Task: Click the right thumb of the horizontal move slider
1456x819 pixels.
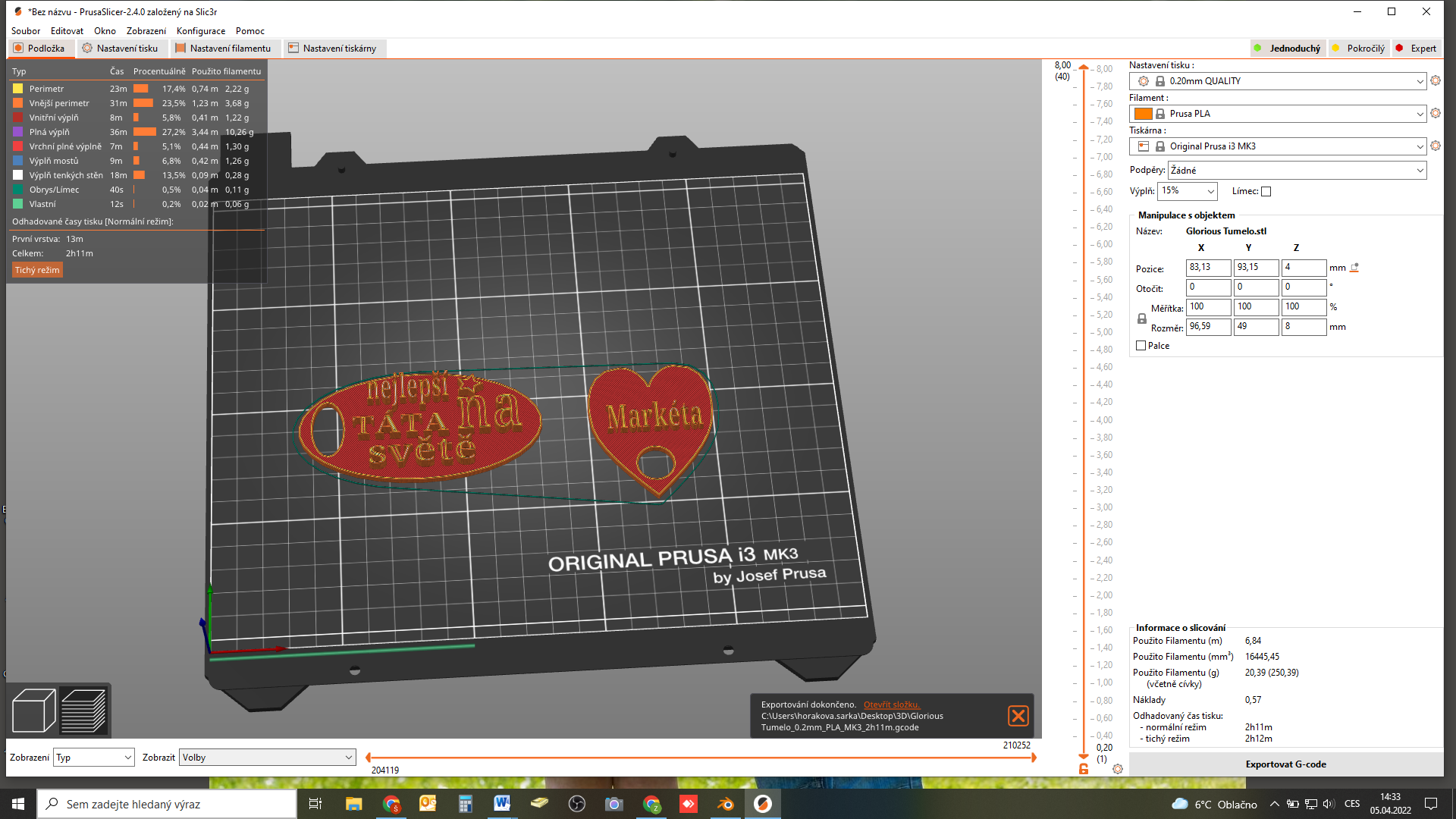Action: point(1033,758)
